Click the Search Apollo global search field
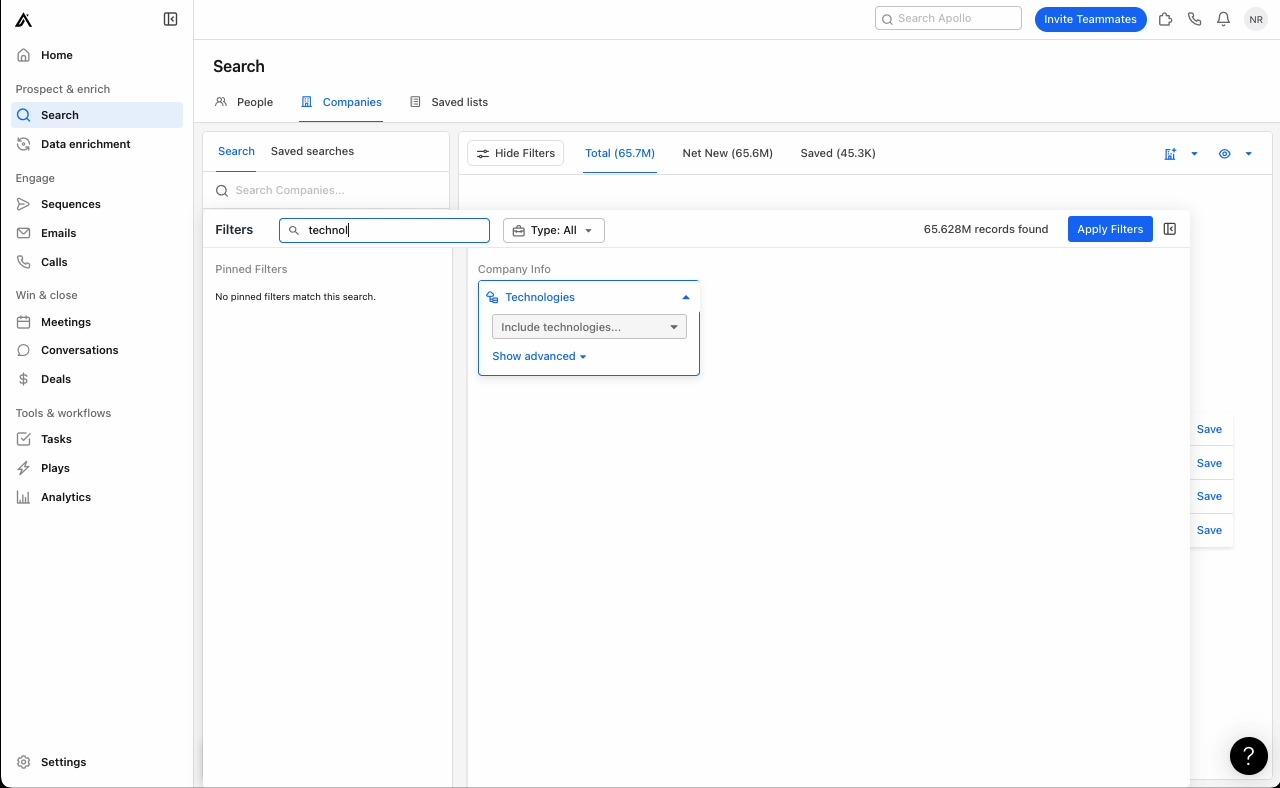The width and height of the screenshot is (1280, 788). point(948,18)
